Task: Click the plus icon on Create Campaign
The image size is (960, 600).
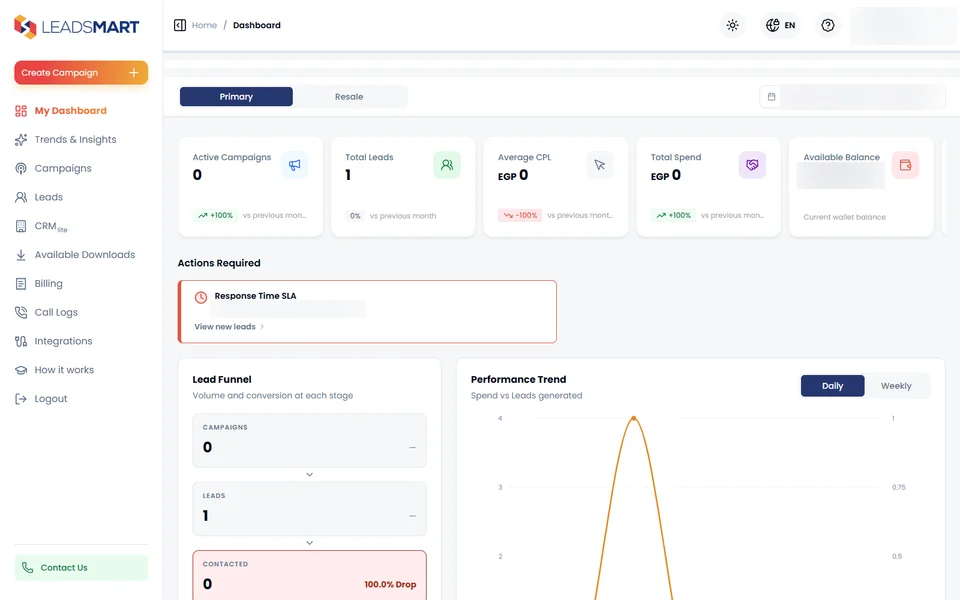Action: [133, 72]
